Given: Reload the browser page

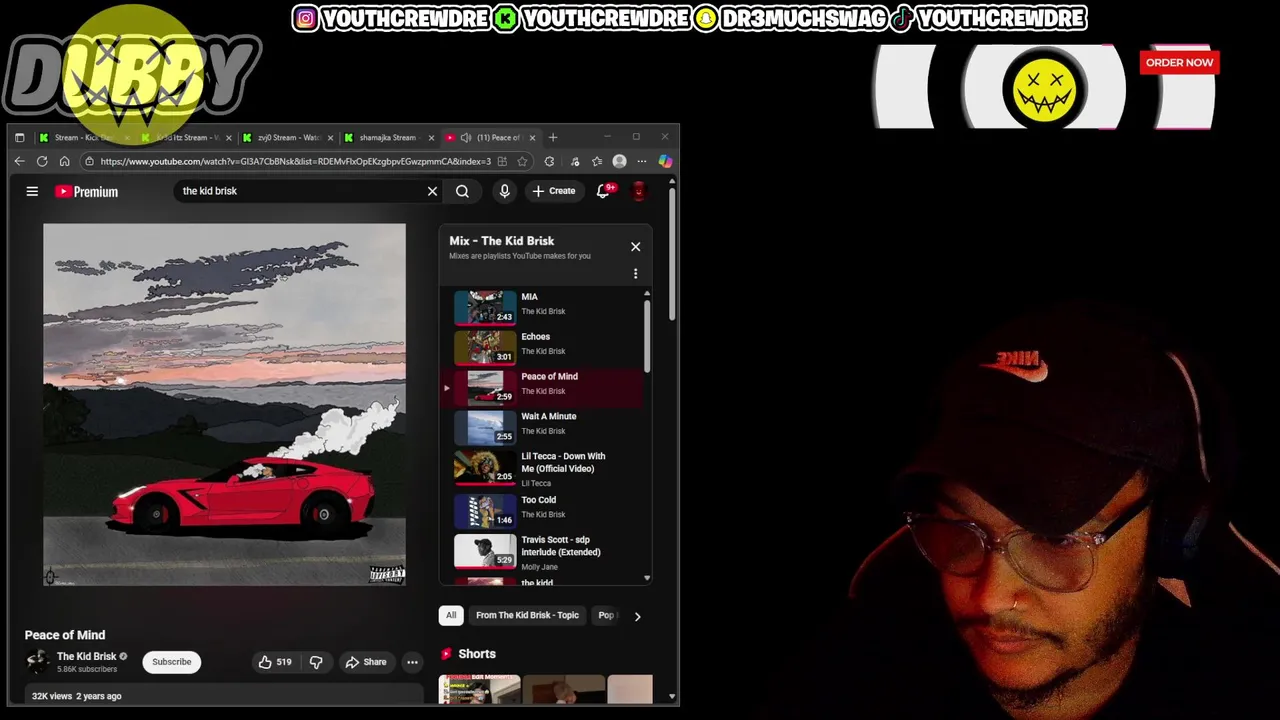Looking at the screenshot, I should (42, 161).
